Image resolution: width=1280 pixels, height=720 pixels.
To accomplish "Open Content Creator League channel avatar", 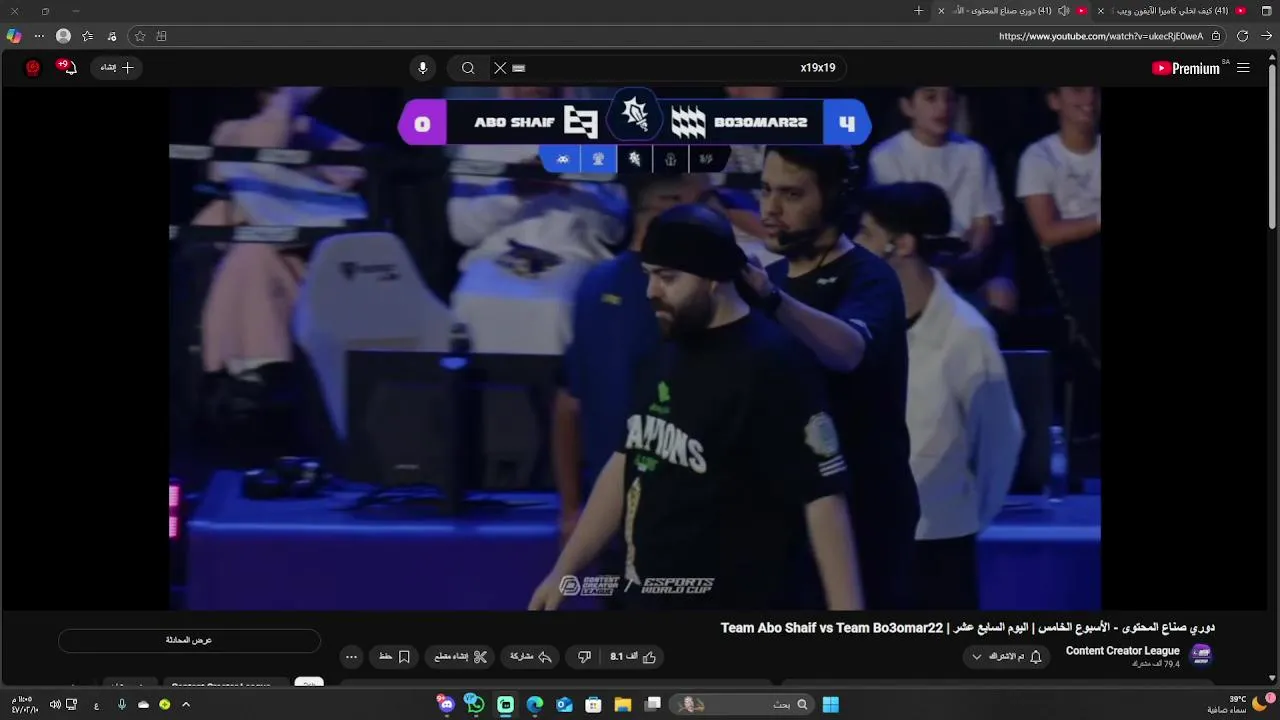I will [x=1201, y=655].
